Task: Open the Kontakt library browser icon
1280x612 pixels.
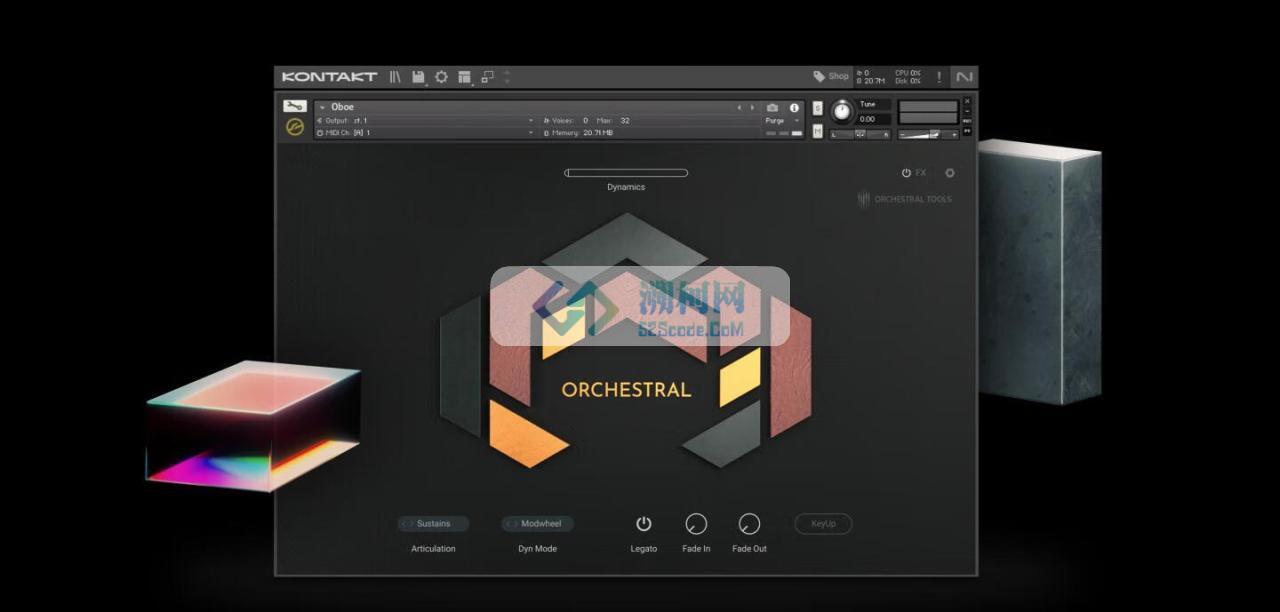Action: click(396, 76)
